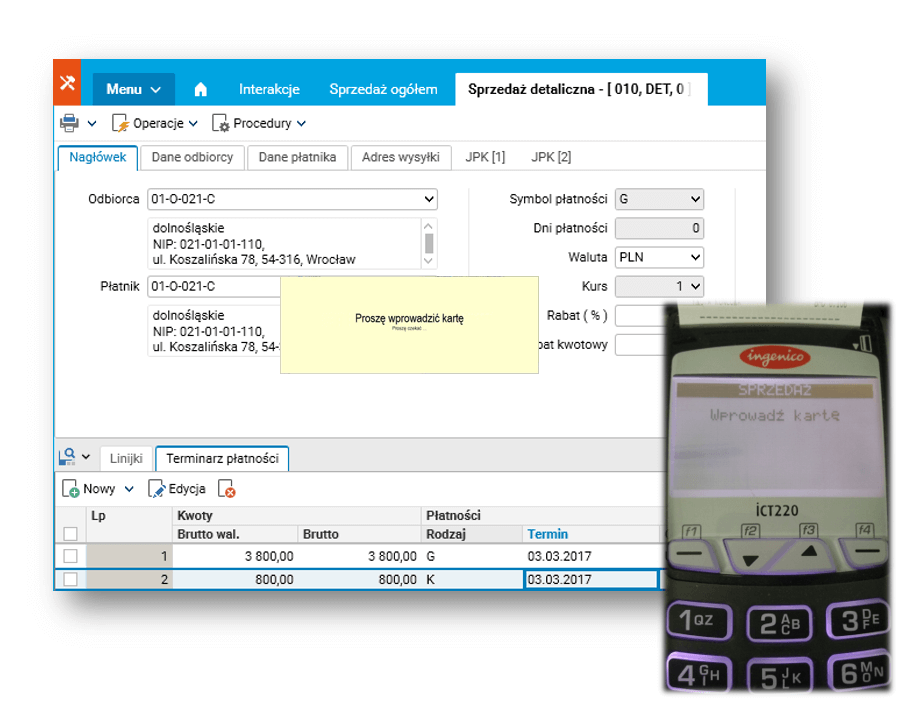Switch to the JPK [1] tab
The height and width of the screenshot is (705, 920).
pos(485,157)
